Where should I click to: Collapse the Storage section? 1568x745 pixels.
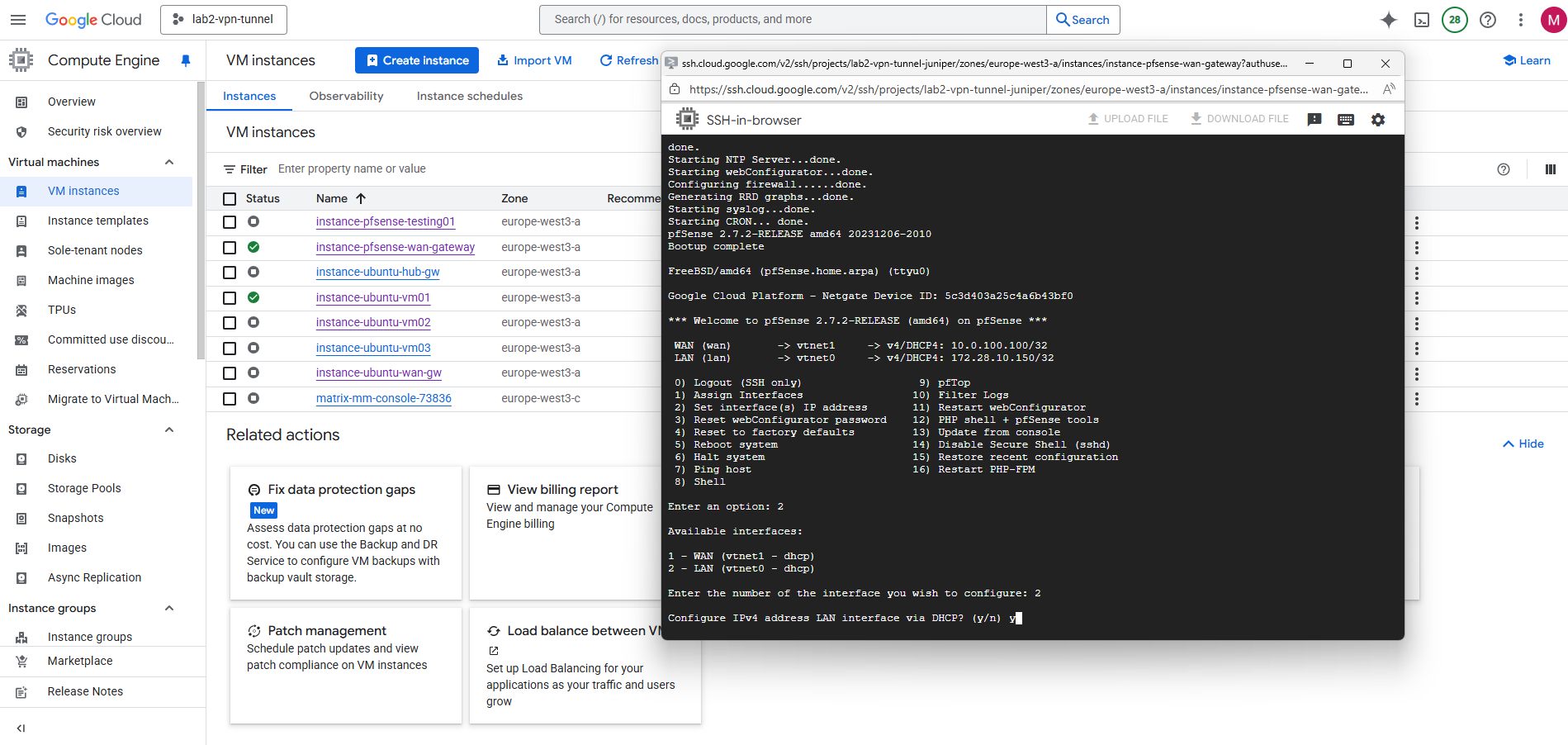point(169,429)
